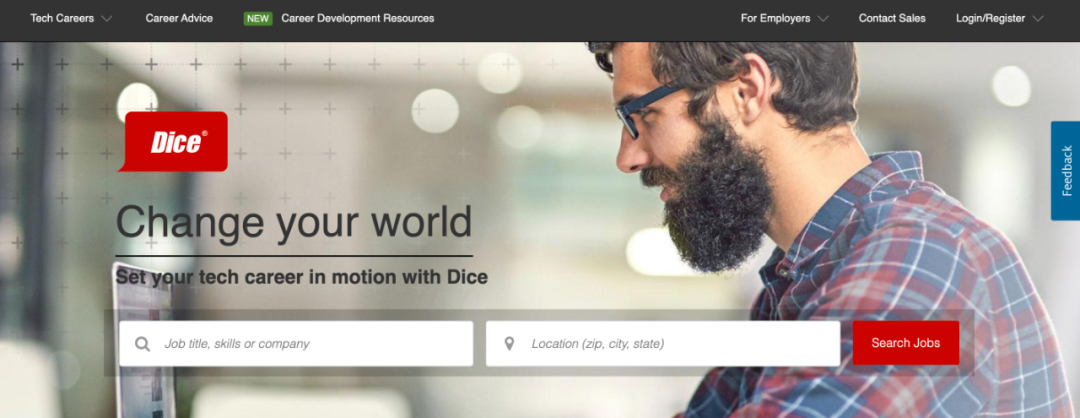
Task: Open Career Development Resources
Action: [x=357, y=19]
